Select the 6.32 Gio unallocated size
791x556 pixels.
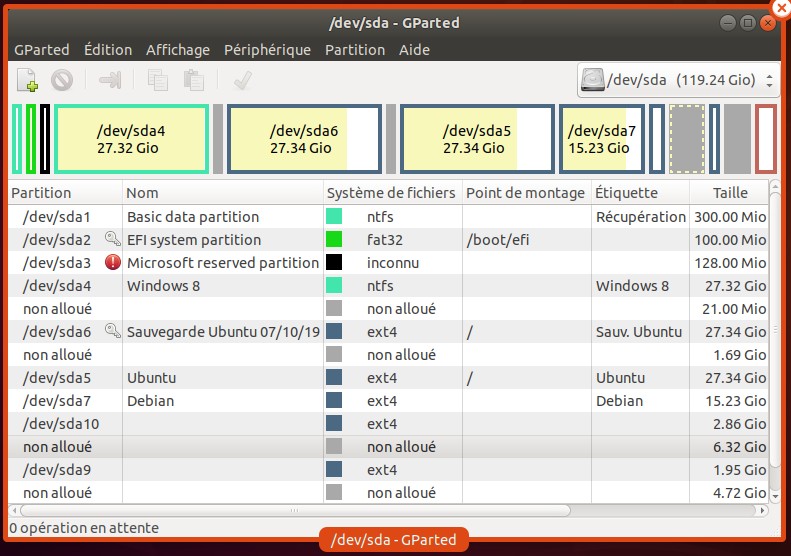tap(740, 447)
